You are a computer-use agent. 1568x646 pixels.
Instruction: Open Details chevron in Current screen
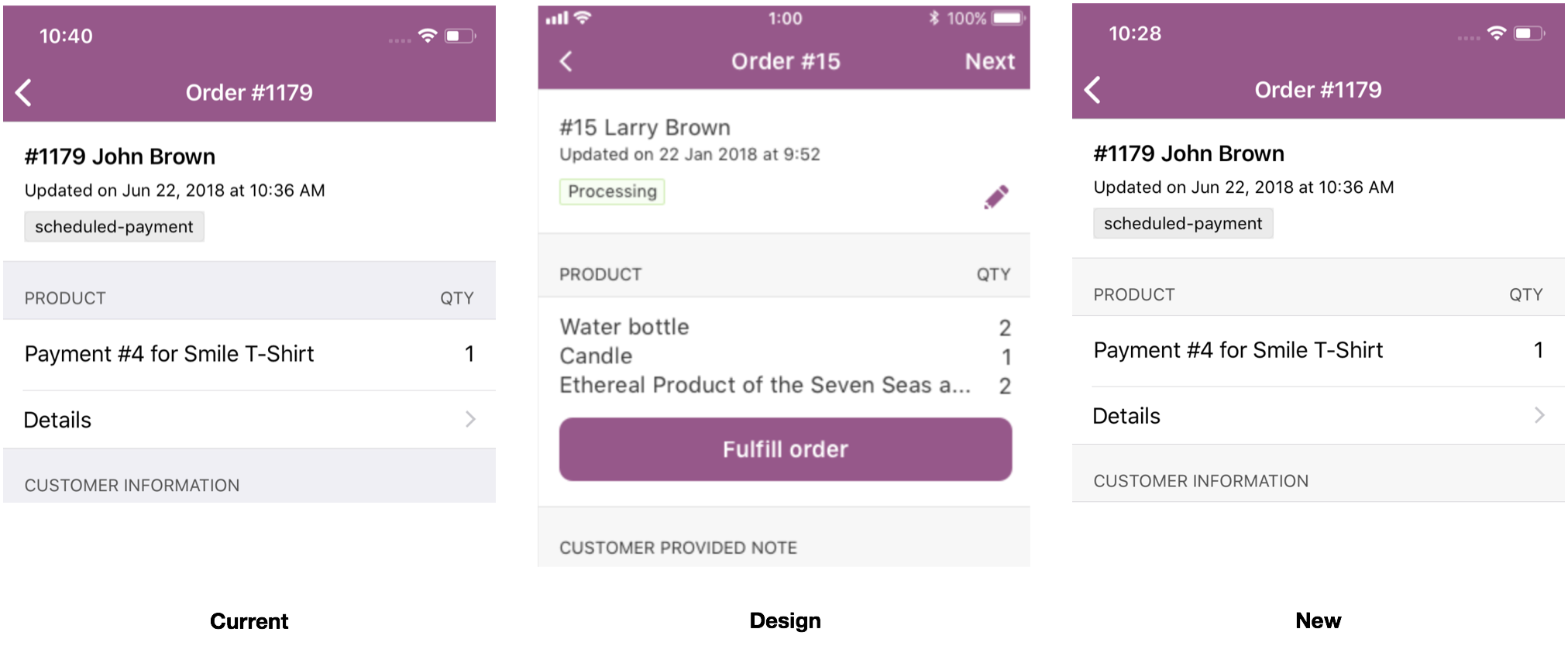pyautogui.click(x=470, y=419)
